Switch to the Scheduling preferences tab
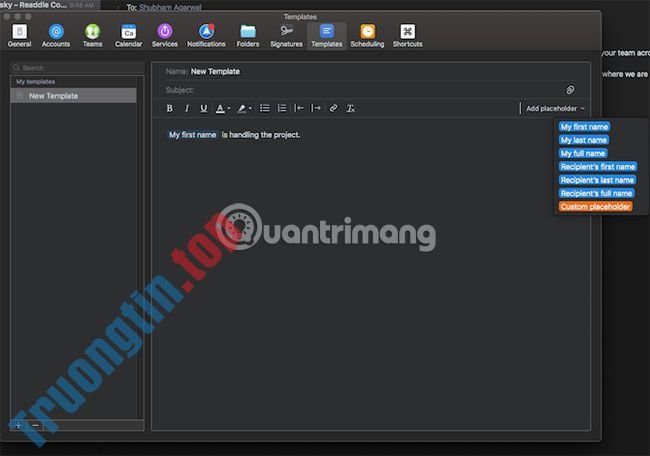 click(x=367, y=36)
